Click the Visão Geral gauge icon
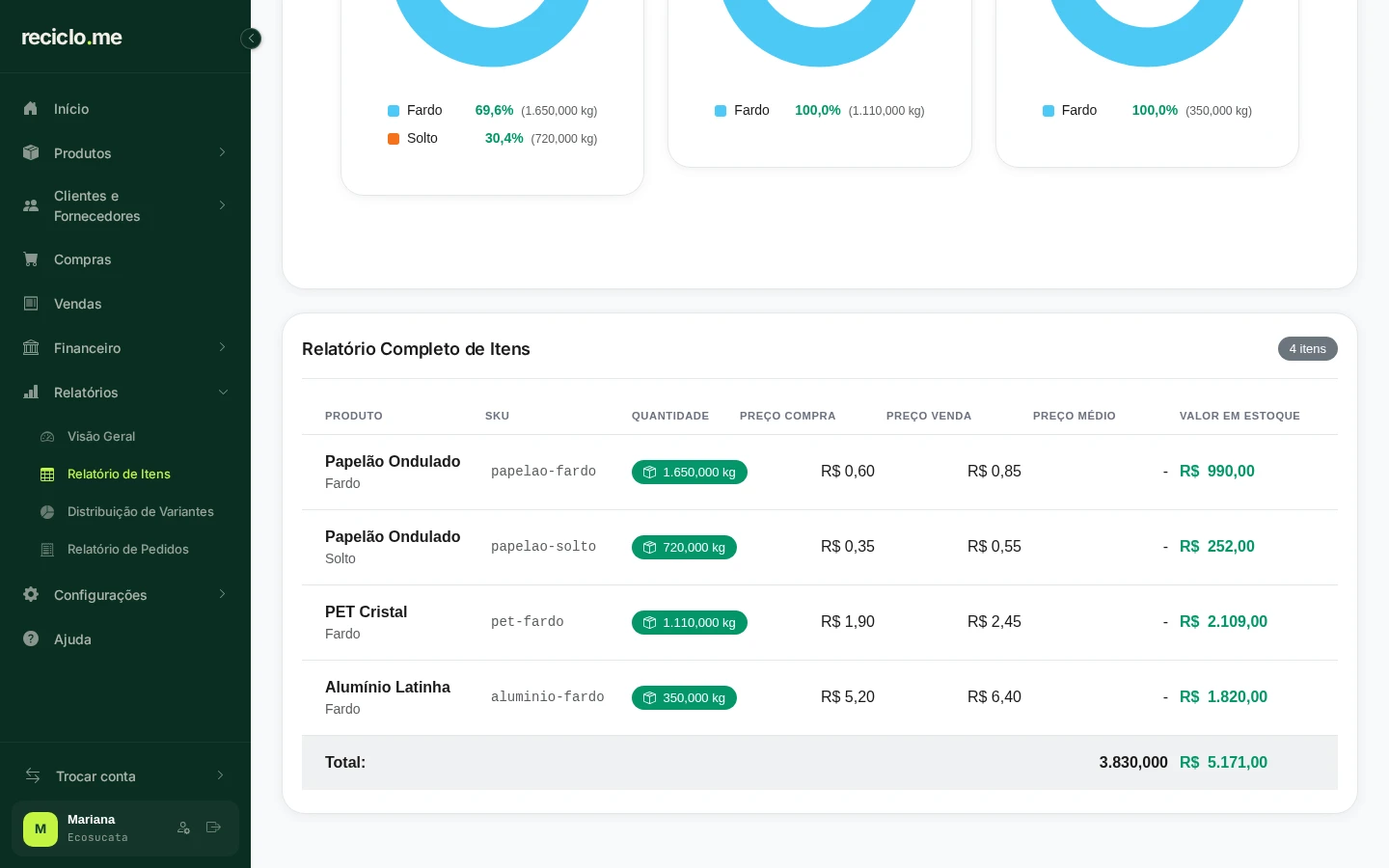Screen dimensions: 1389x868 47,437
